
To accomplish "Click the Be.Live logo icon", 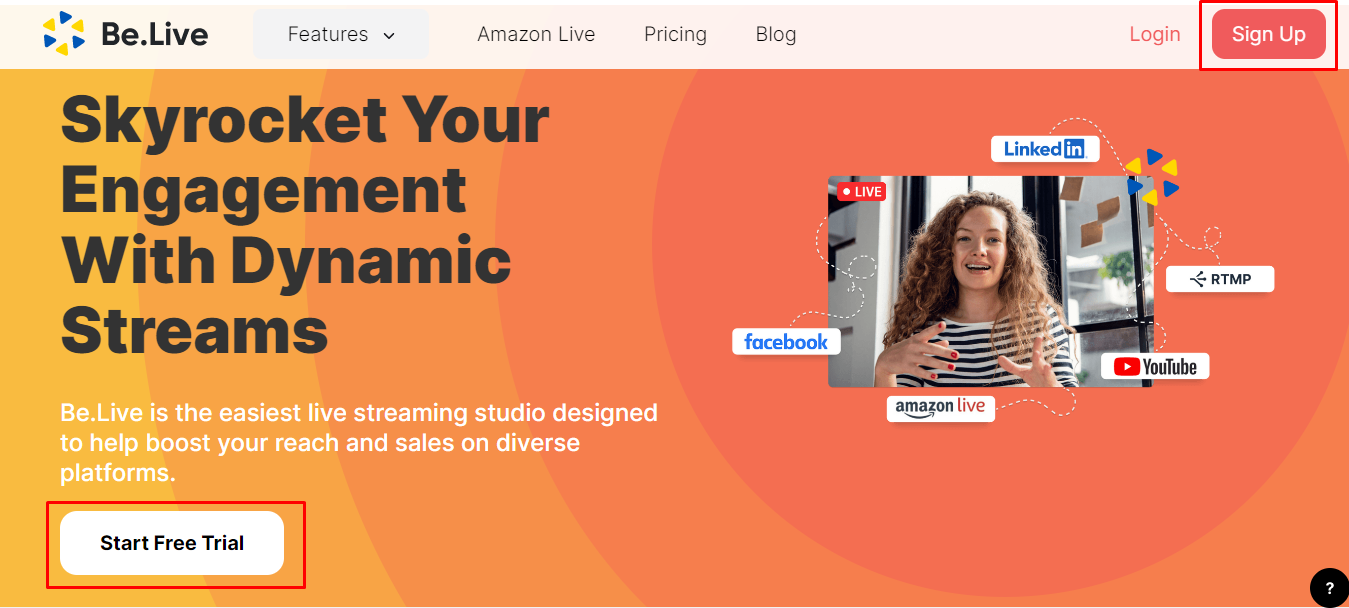I will [64, 34].
